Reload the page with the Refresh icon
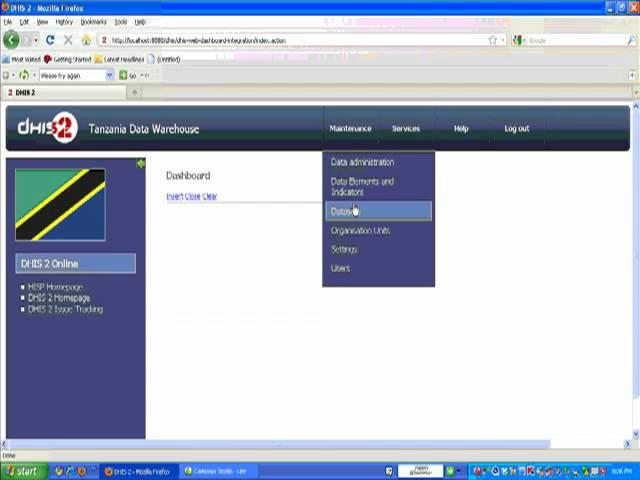 coord(50,40)
